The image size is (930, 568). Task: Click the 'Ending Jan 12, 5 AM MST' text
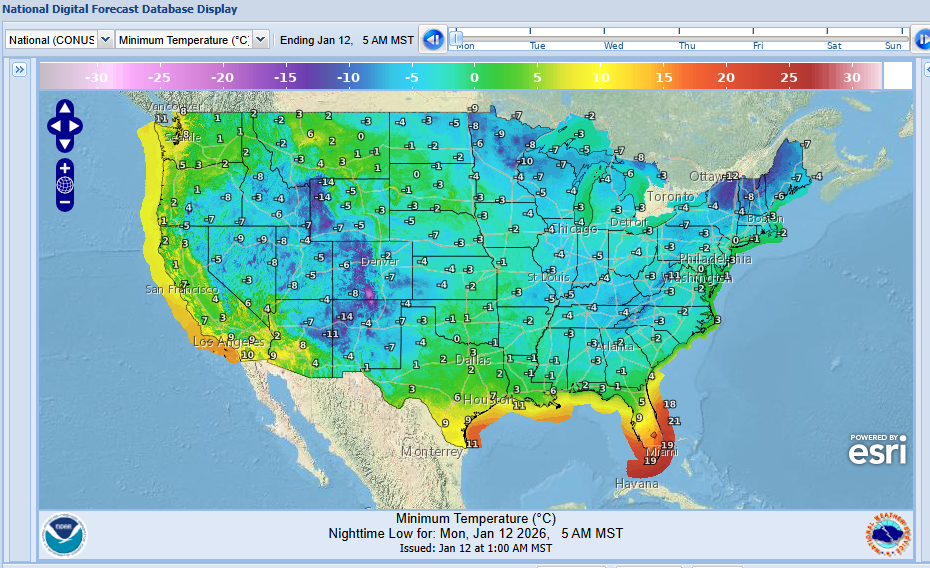346,40
